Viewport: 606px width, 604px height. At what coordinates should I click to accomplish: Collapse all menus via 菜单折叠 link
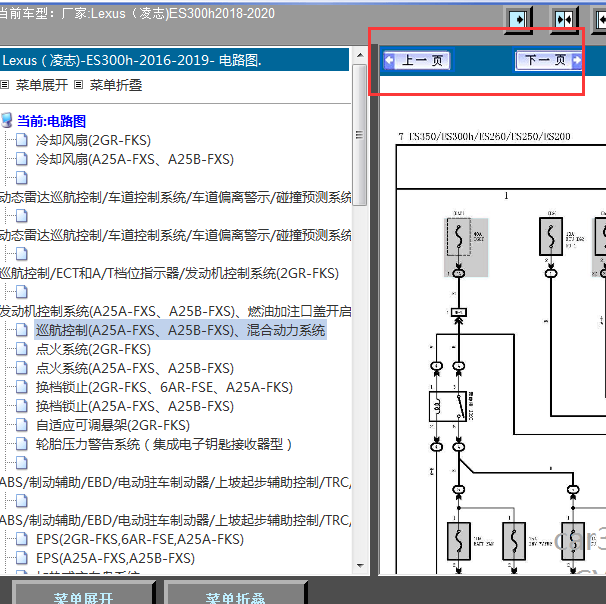point(116,85)
